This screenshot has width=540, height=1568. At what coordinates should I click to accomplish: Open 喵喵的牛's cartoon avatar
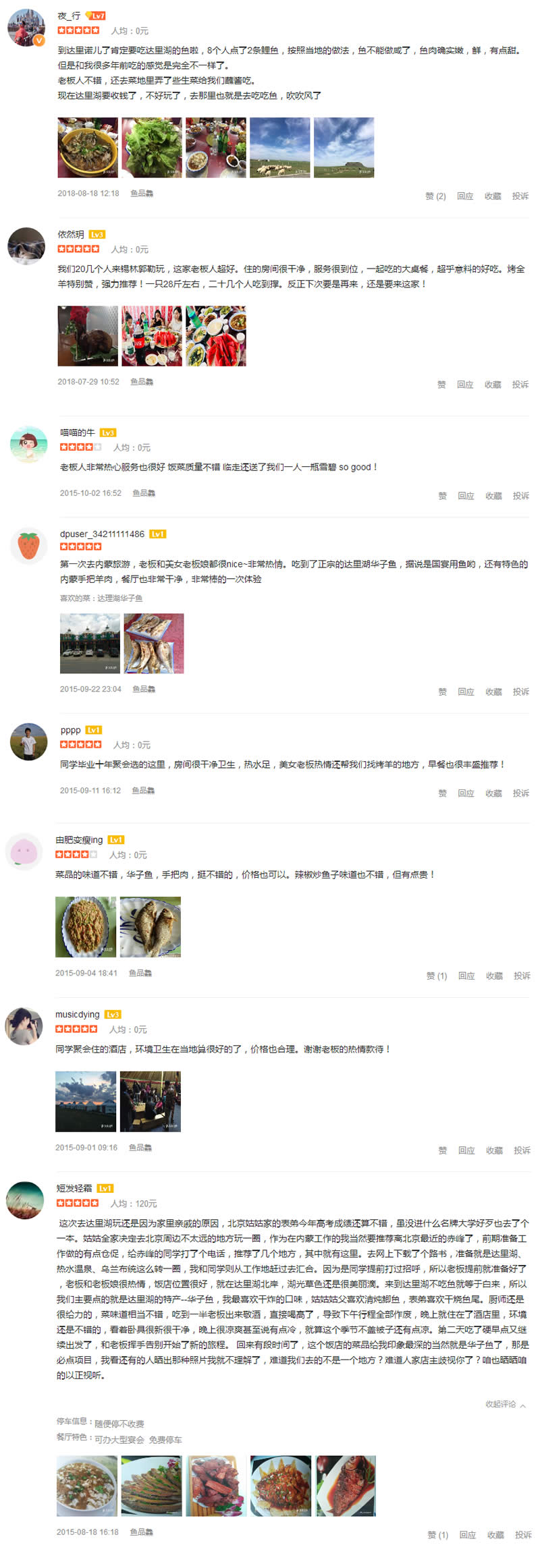28,444
